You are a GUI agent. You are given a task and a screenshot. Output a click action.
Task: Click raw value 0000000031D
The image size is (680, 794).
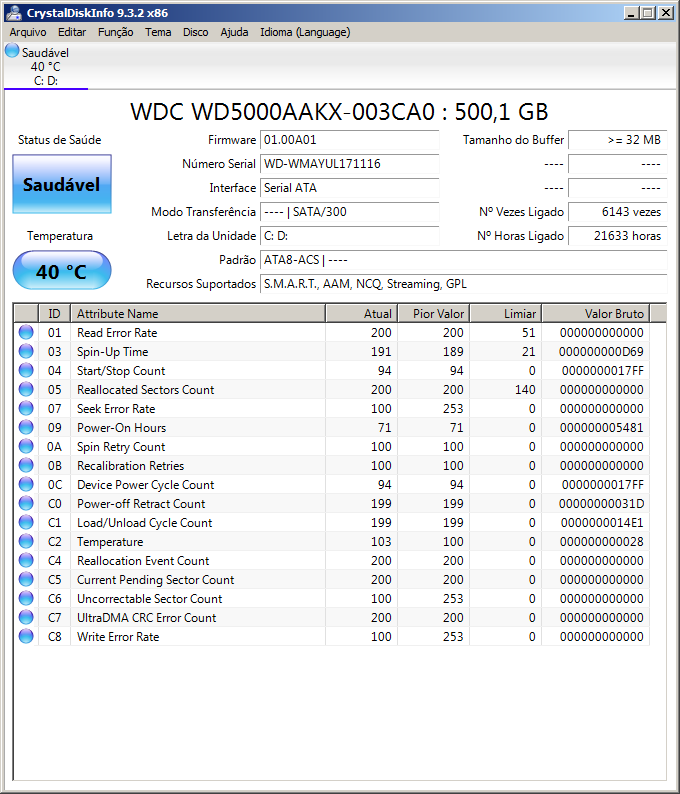pyautogui.click(x=601, y=504)
